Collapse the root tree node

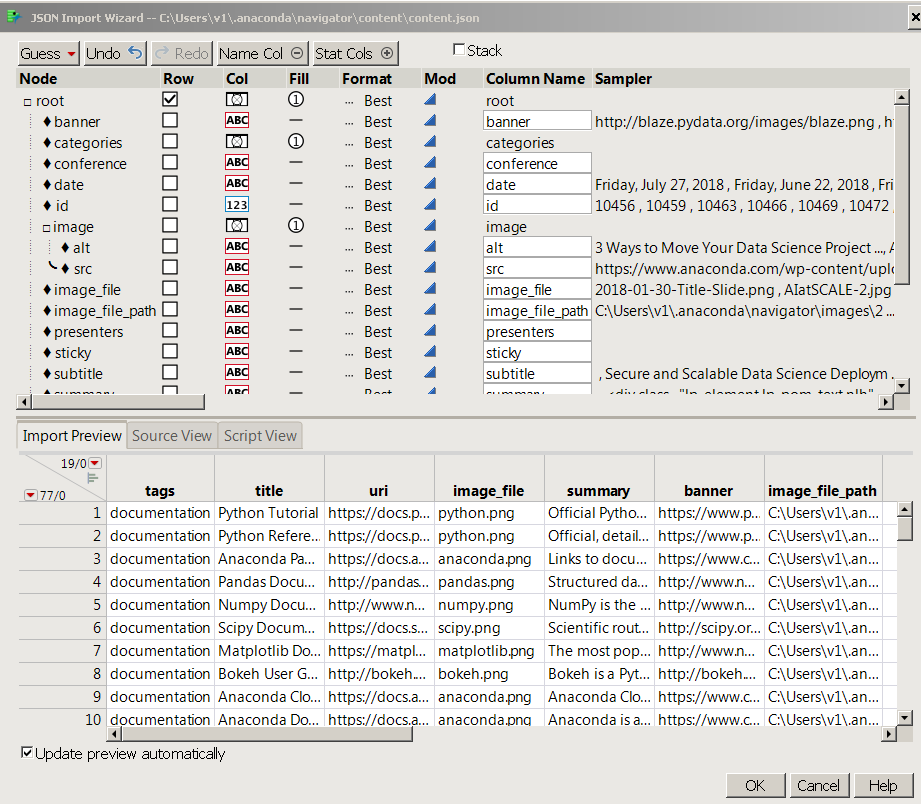tap(27, 101)
